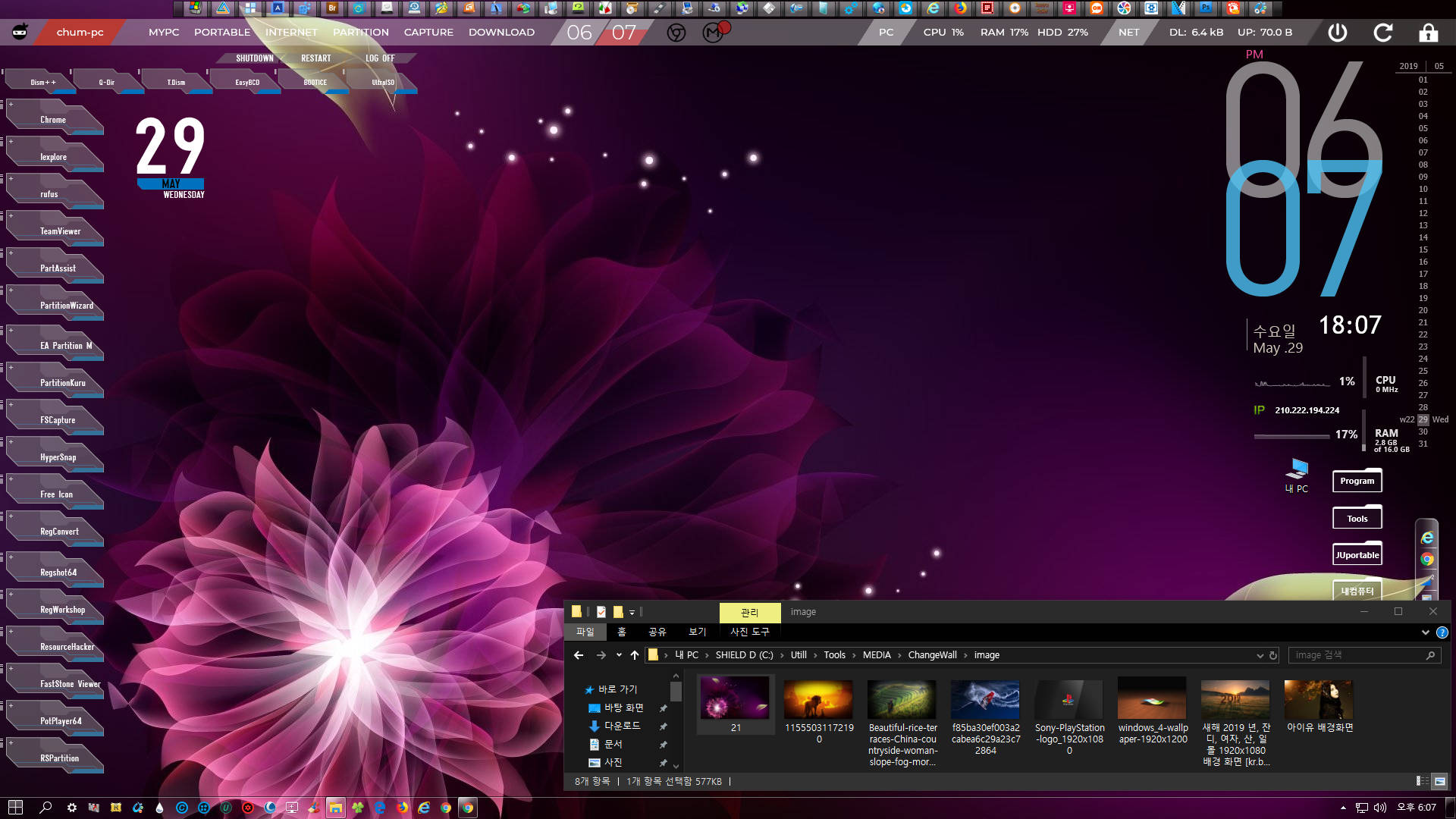
Task: Click the power icon in the top bar
Action: pos(1338,33)
